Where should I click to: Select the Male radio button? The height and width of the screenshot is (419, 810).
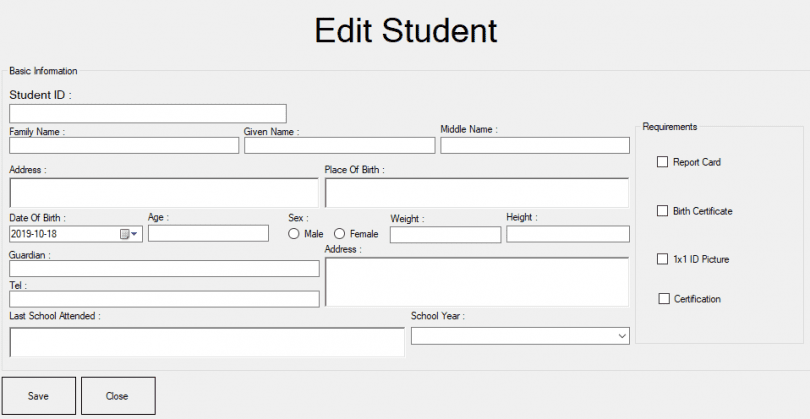(x=294, y=234)
